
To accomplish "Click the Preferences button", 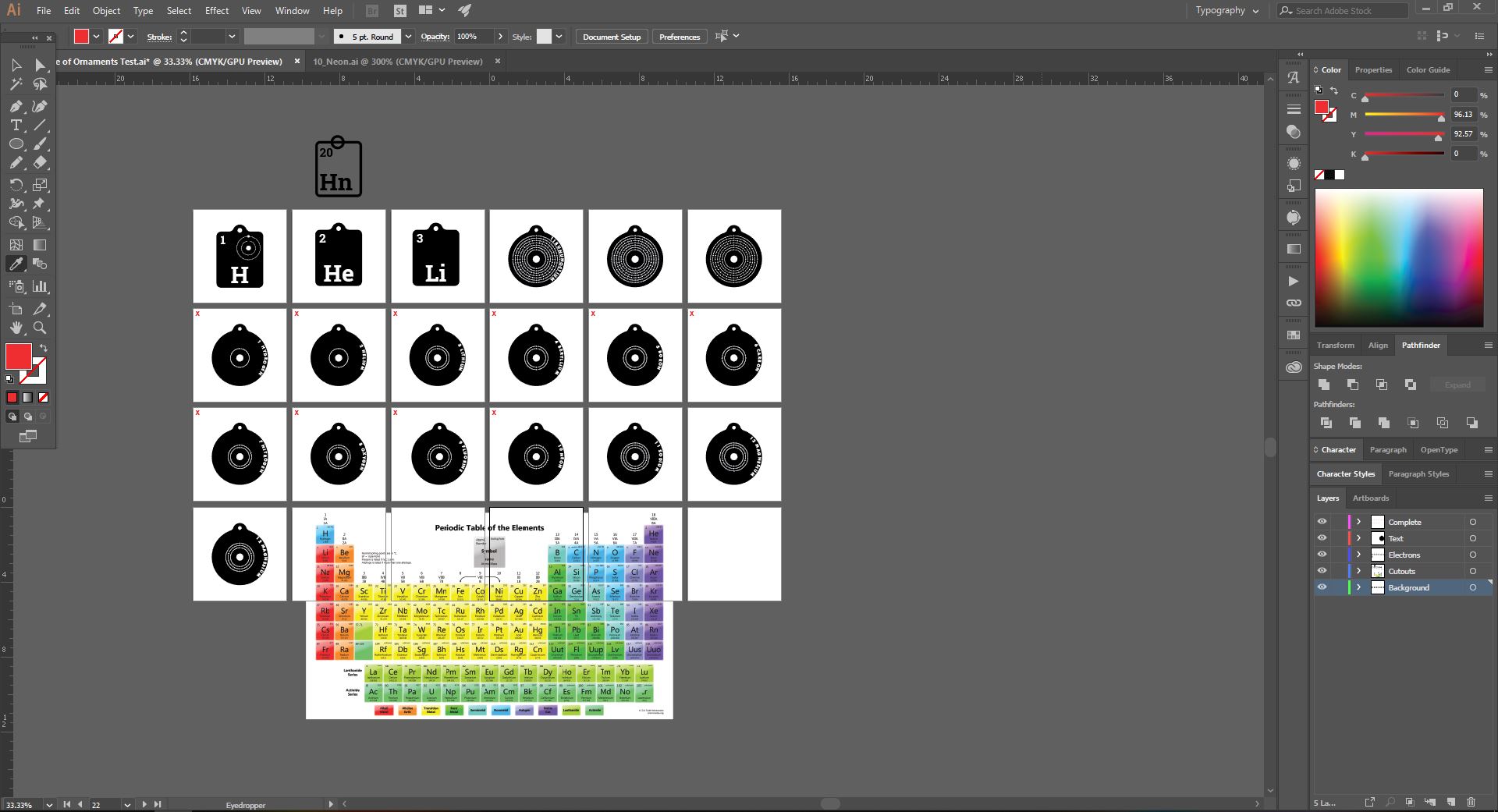I will pos(680,37).
